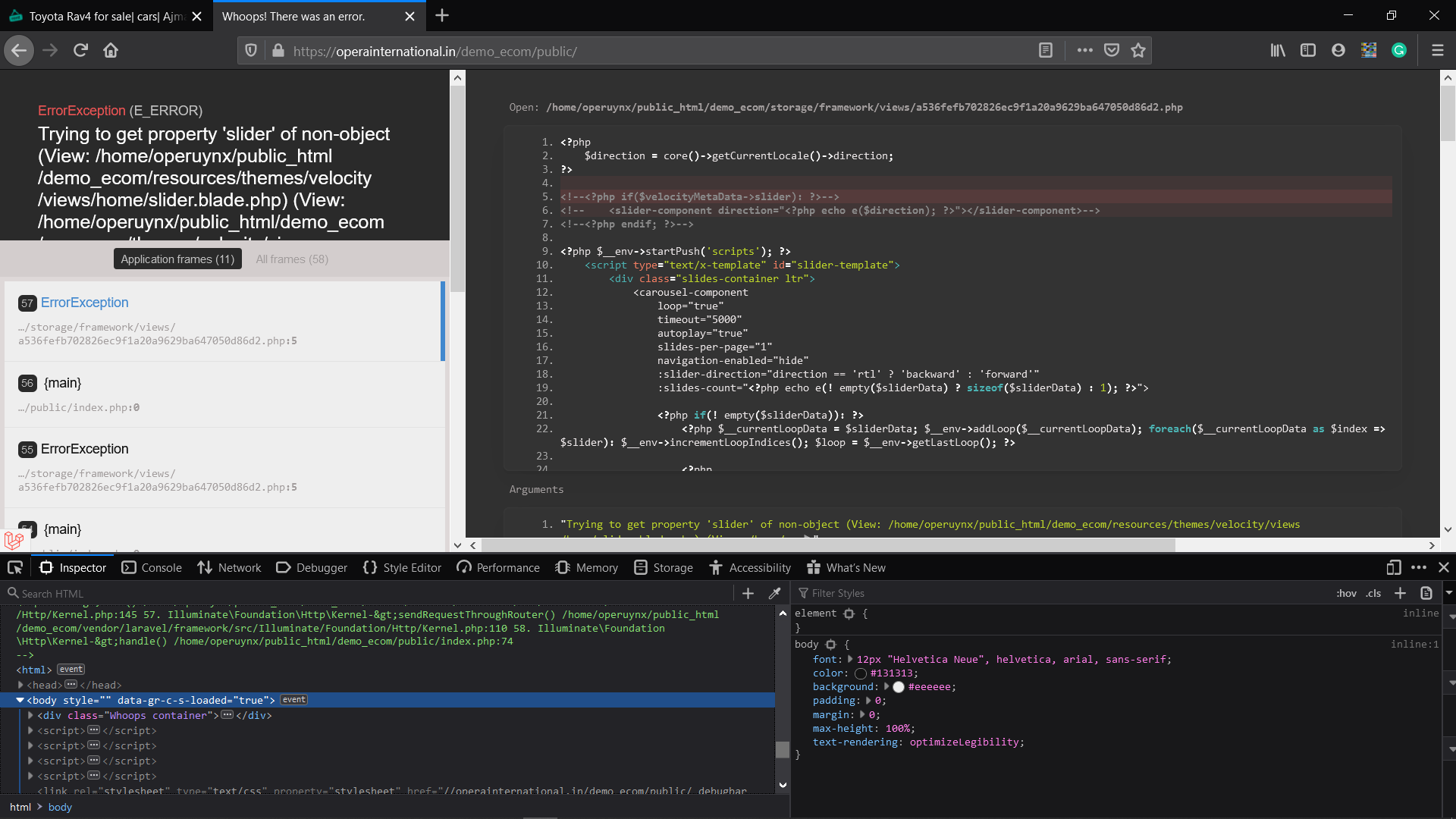
Task: Open the Performance devtools tab
Action: coord(498,567)
